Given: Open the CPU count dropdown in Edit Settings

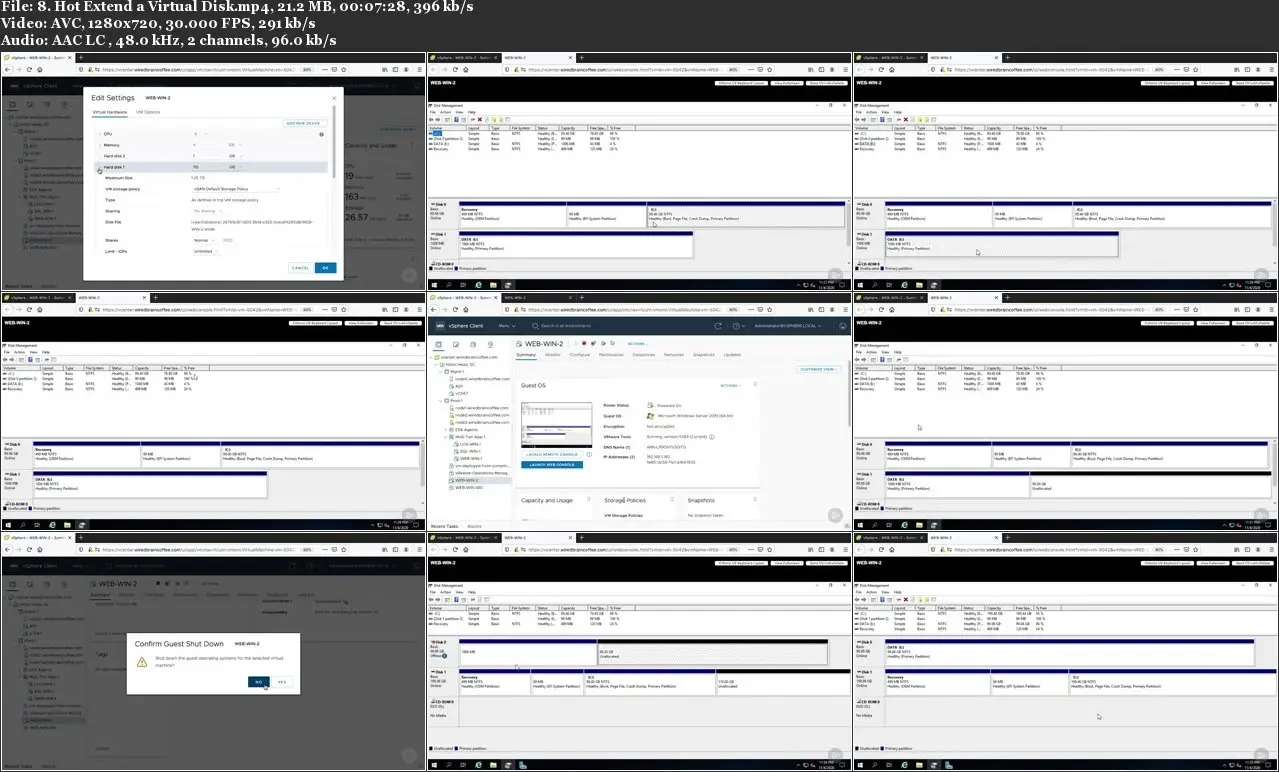Looking at the screenshot, I should click(200, 134).
